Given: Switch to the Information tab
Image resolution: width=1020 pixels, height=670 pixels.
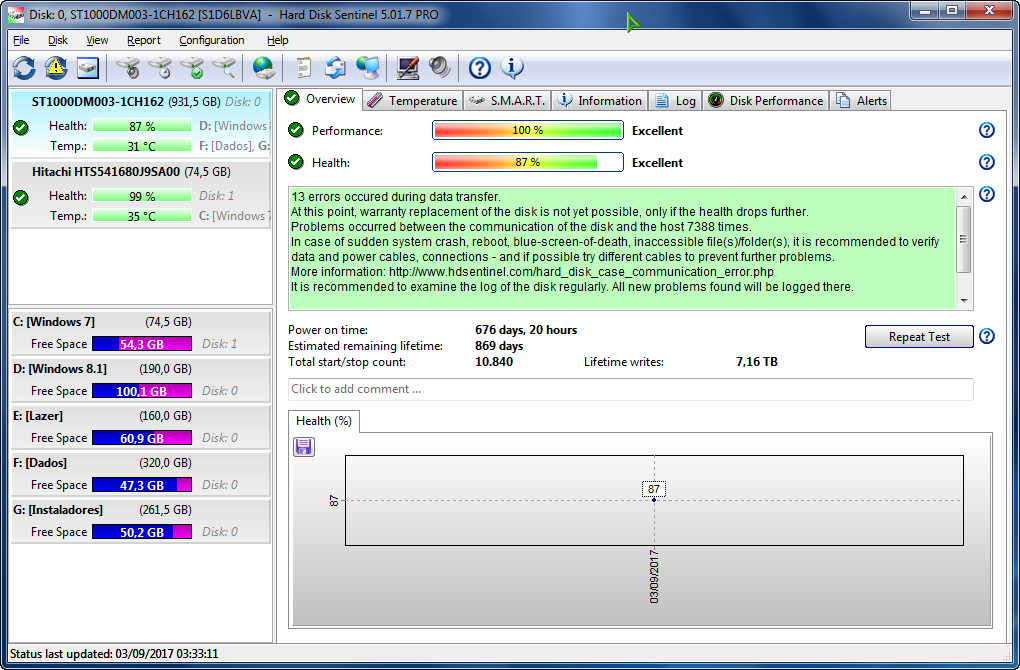Looking at the screenshot, I should tap(600, 100).
